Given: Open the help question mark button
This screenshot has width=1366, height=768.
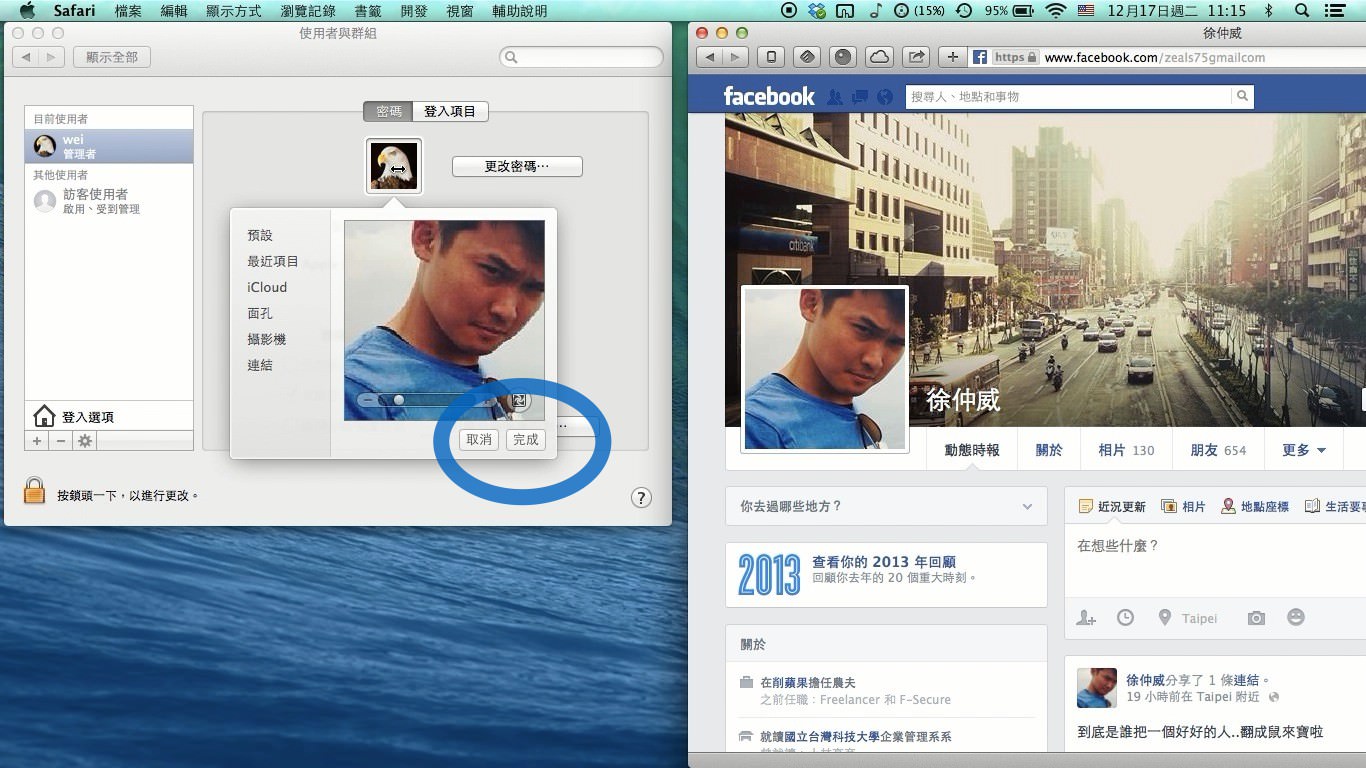Looking at the screenshot, I should coord(642,498).
